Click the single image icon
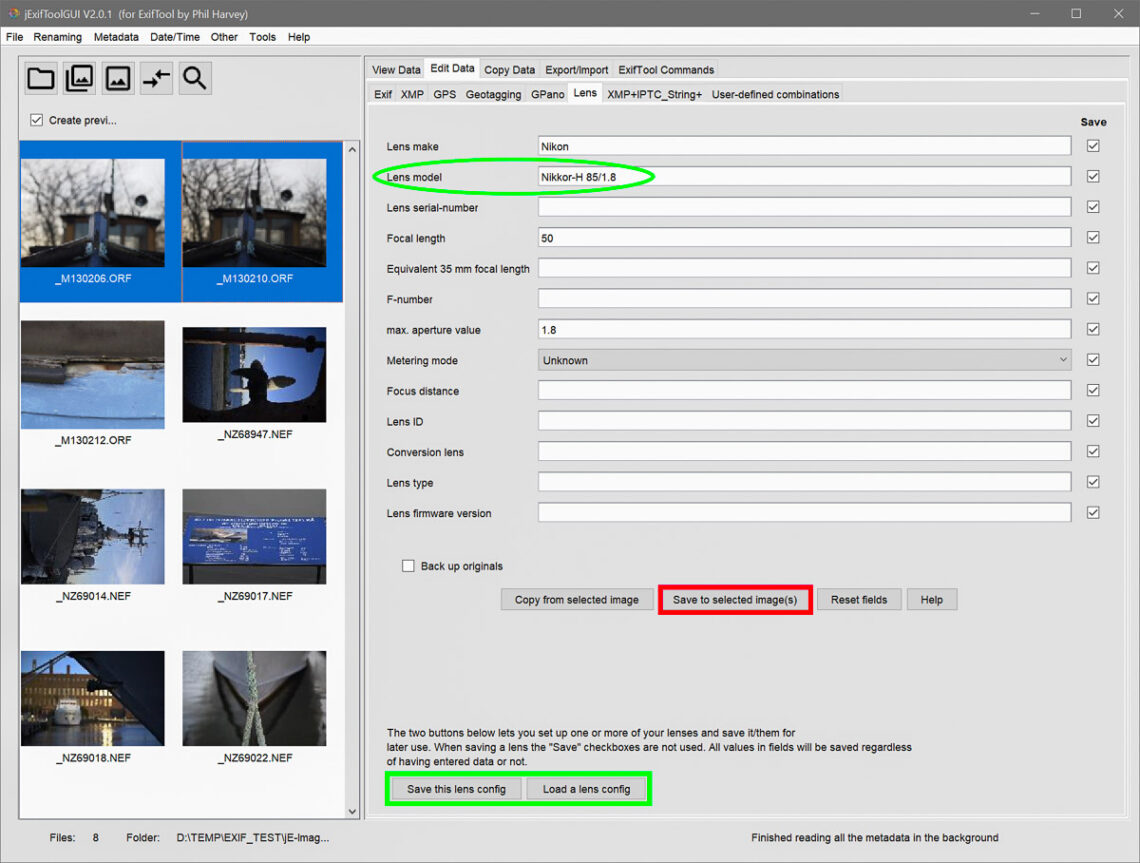The image size is (1140, 863). (118, 78)
